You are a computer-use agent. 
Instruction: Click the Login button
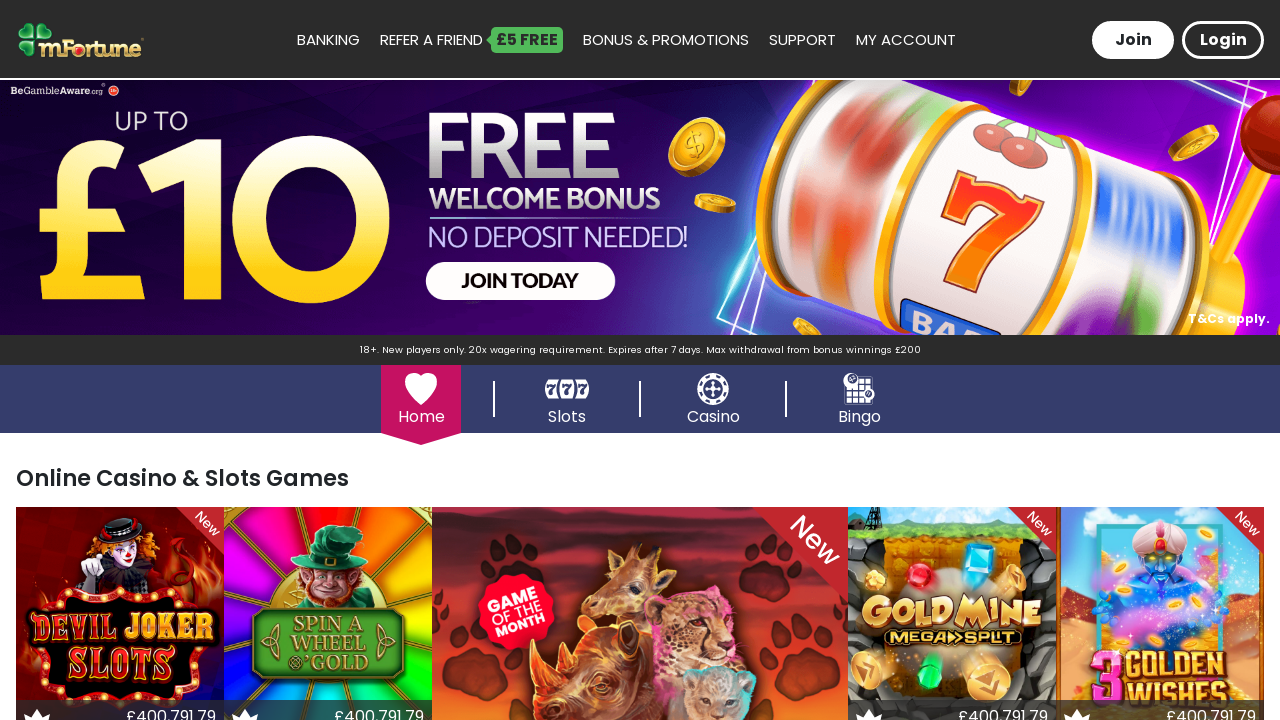coord(1223,40)
